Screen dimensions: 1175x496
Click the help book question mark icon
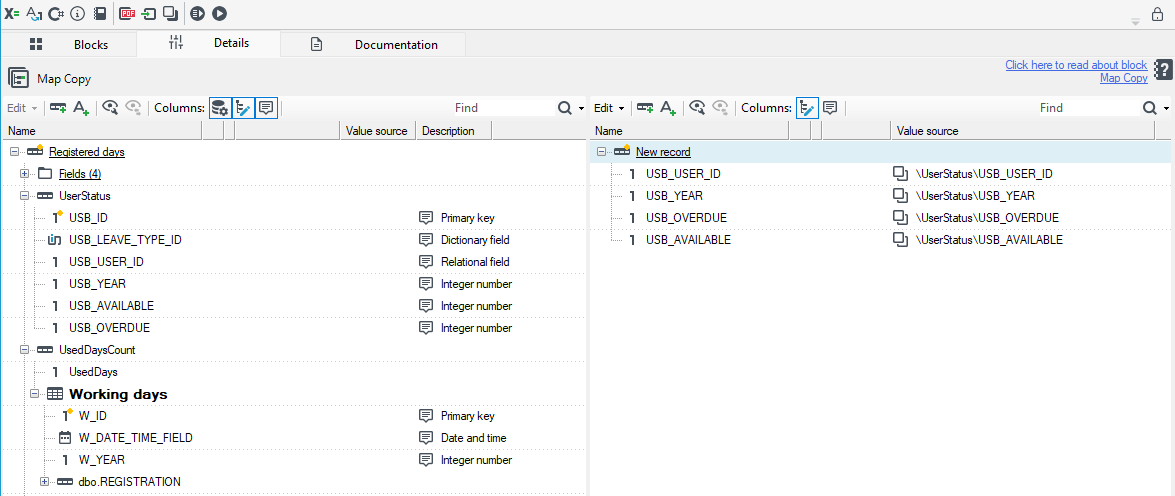pos(1162,71)
